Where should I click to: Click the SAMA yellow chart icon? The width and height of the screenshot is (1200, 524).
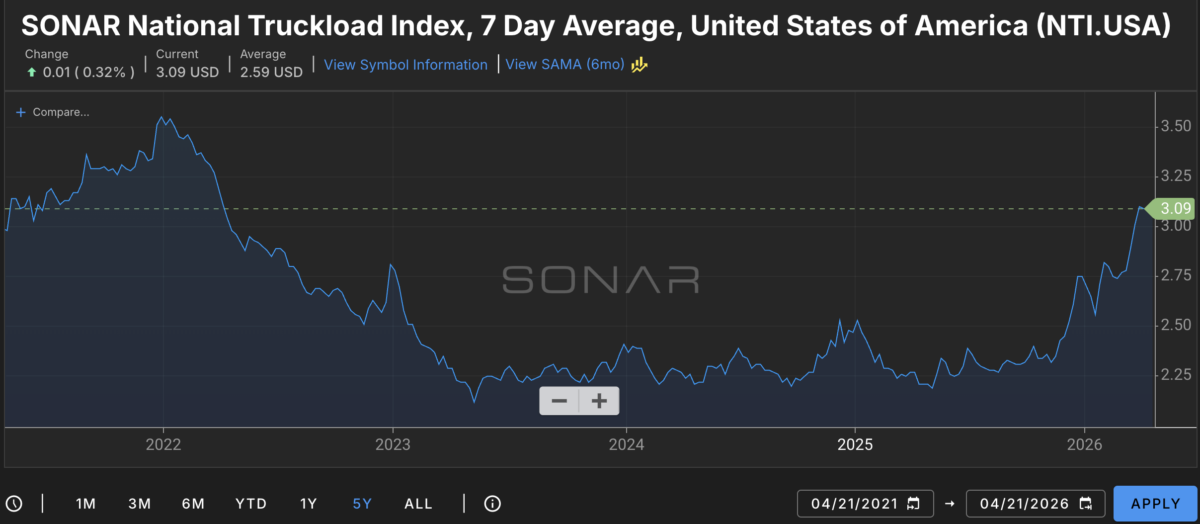[640, 65]
